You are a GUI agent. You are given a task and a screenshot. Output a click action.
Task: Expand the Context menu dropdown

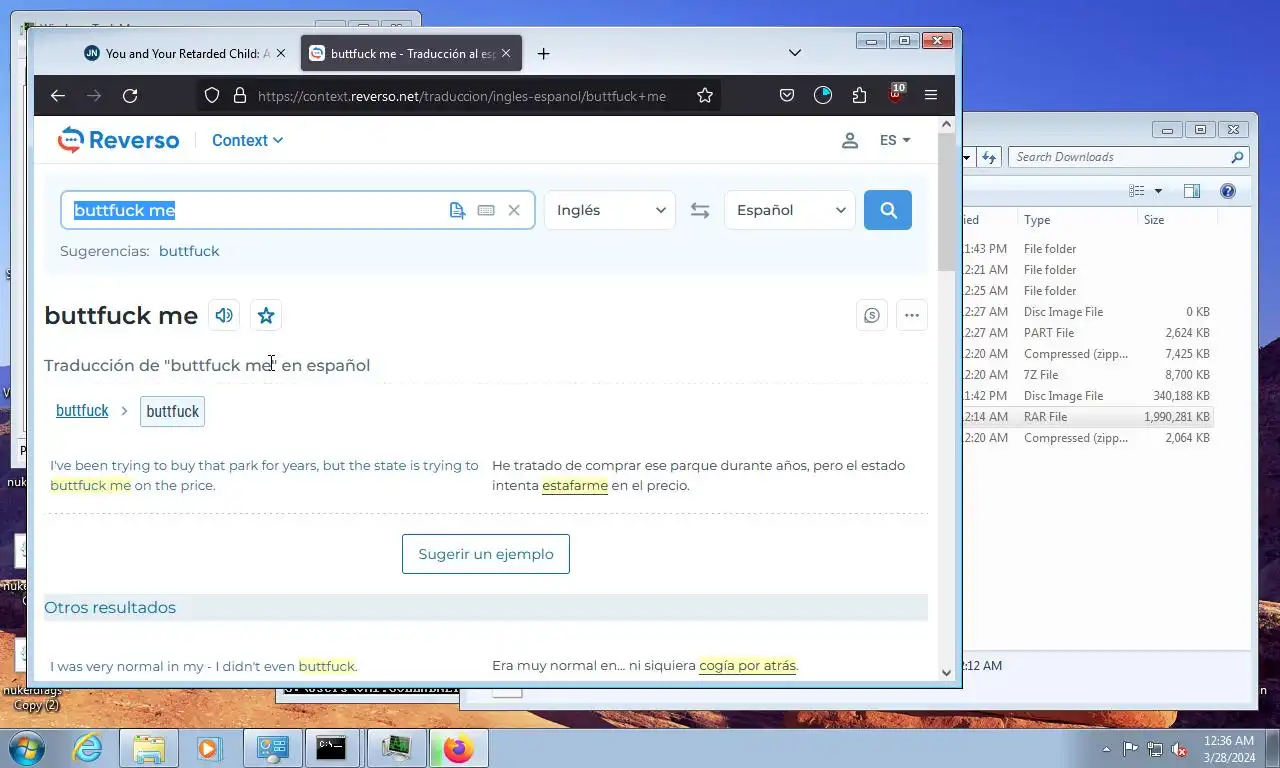247,140
